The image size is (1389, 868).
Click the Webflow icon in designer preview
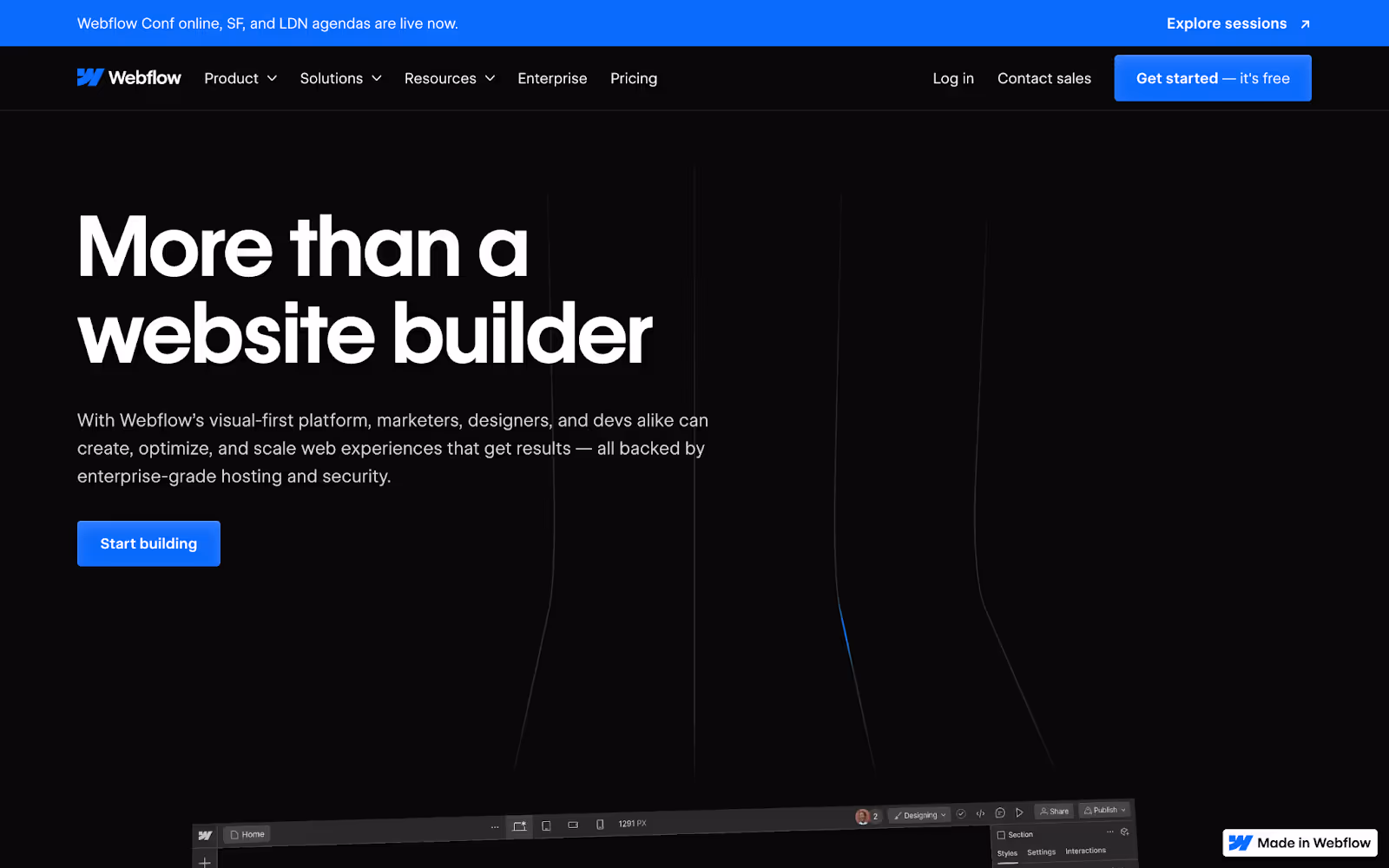(x=205, y=835)
